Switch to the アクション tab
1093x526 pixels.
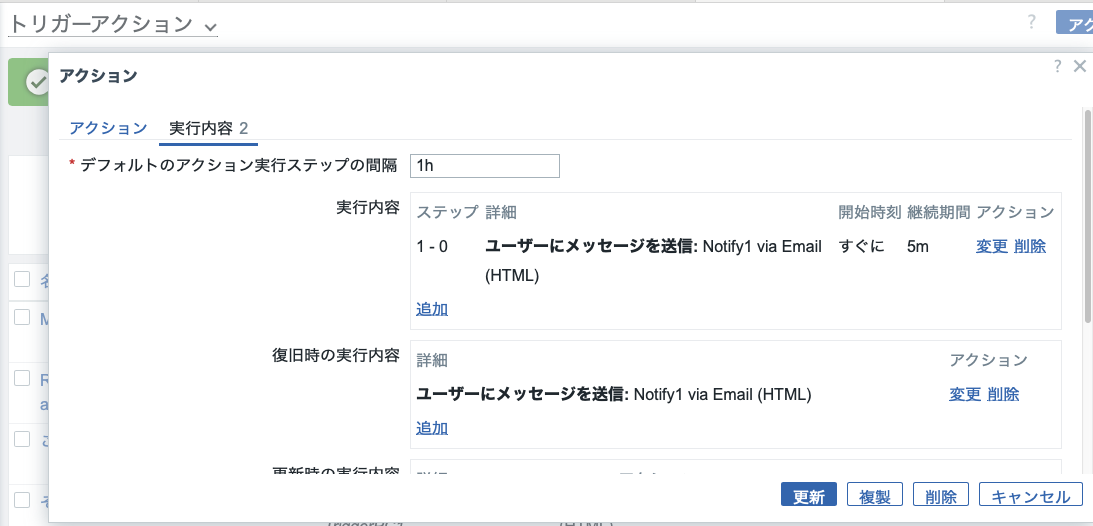(108, 128)
